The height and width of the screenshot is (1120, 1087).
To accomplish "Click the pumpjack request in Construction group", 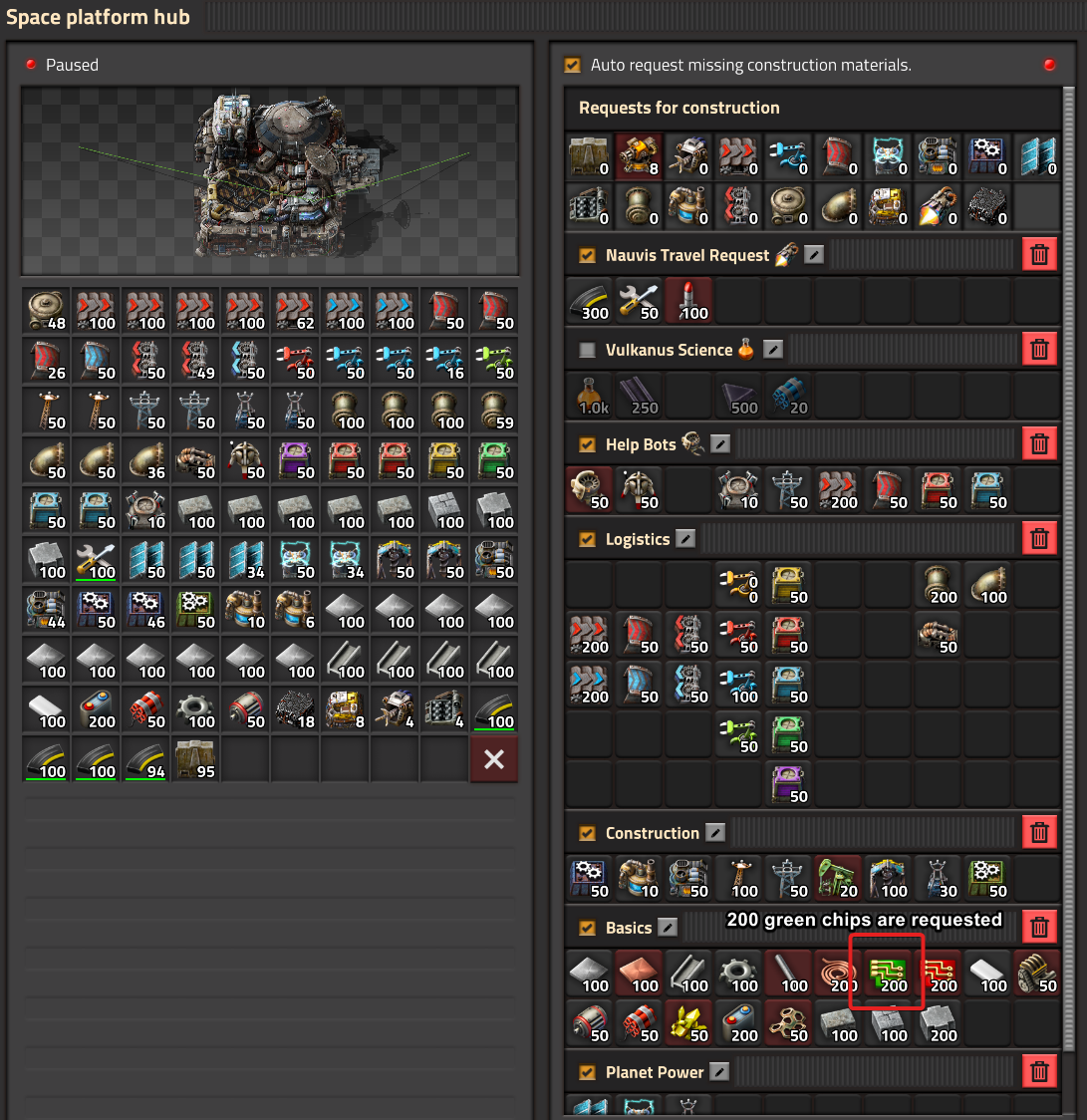I will 838,877.
